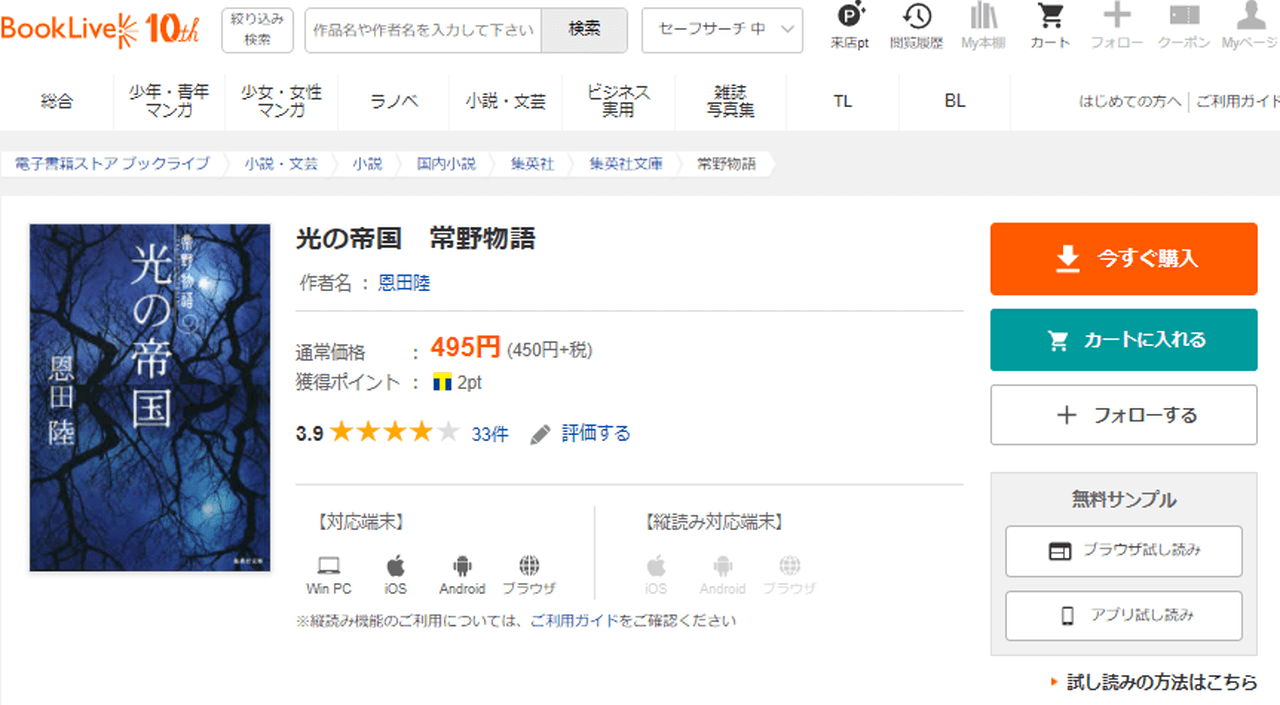Open the My本棚 bookshelf icon
This screenshot has width=1280, height=705.
tap(983, 26)
